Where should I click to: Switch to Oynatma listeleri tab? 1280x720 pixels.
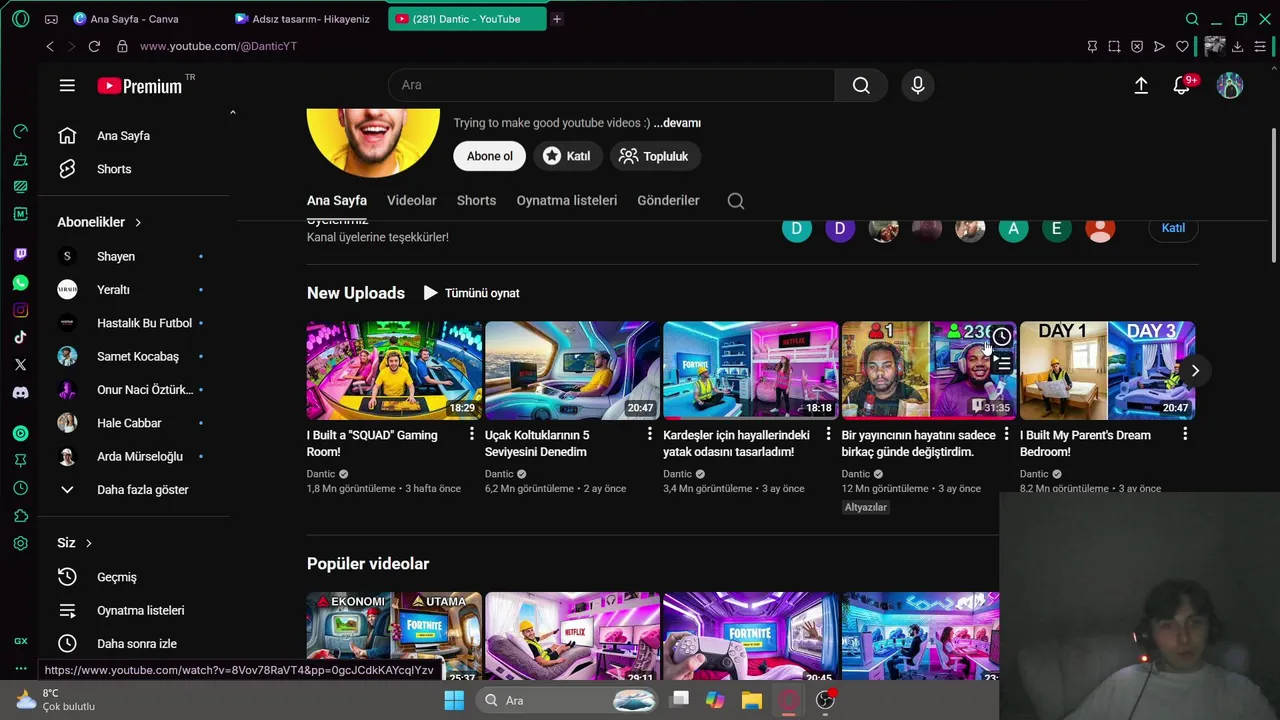coord(567,200)
